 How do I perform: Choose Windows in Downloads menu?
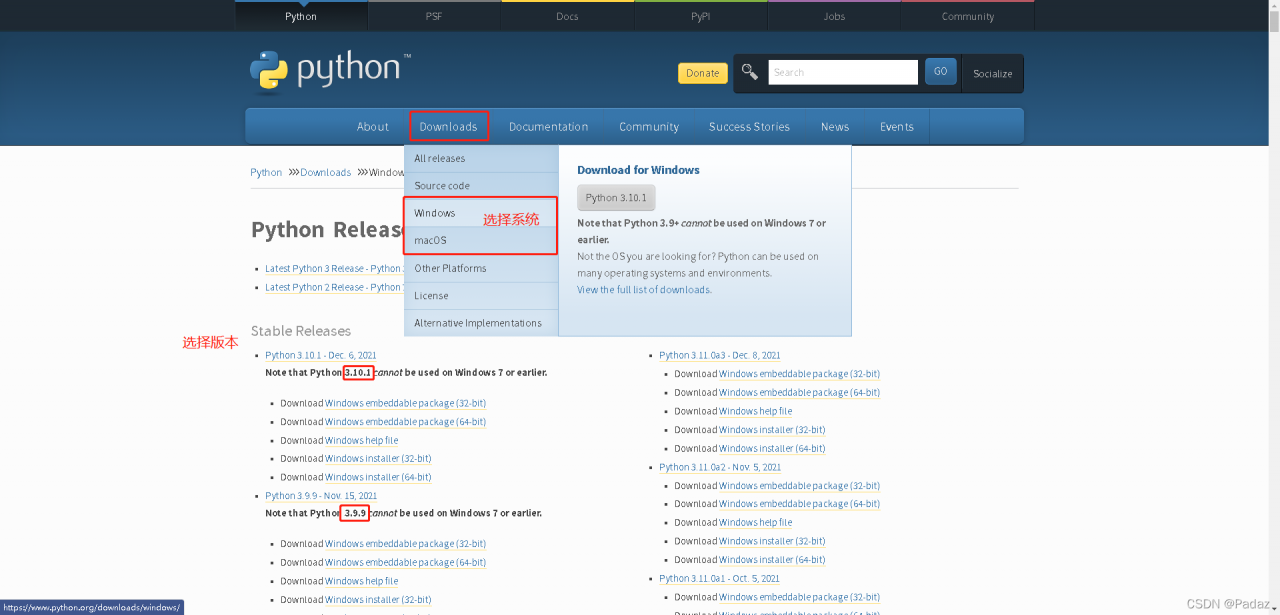[x=481, y=213]
